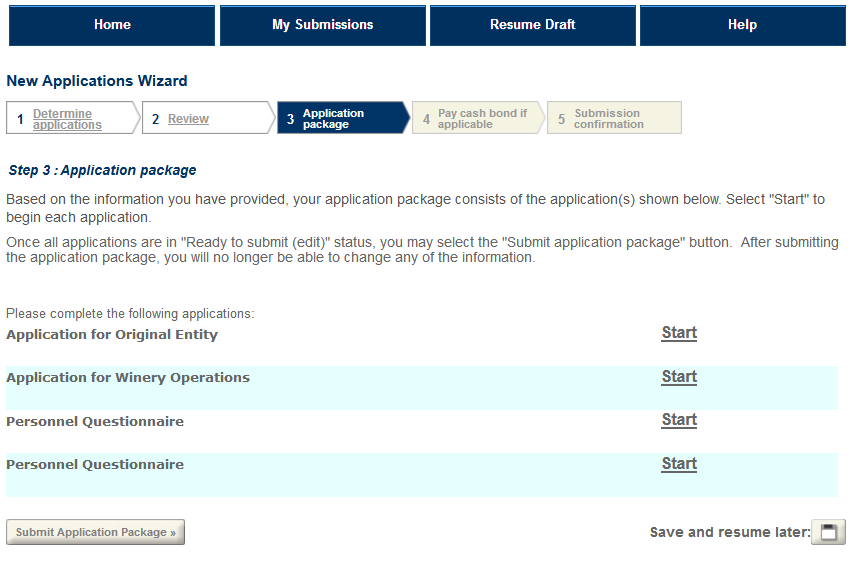Click the save floppy disk icon
The image size is (854, 569).
828,532
